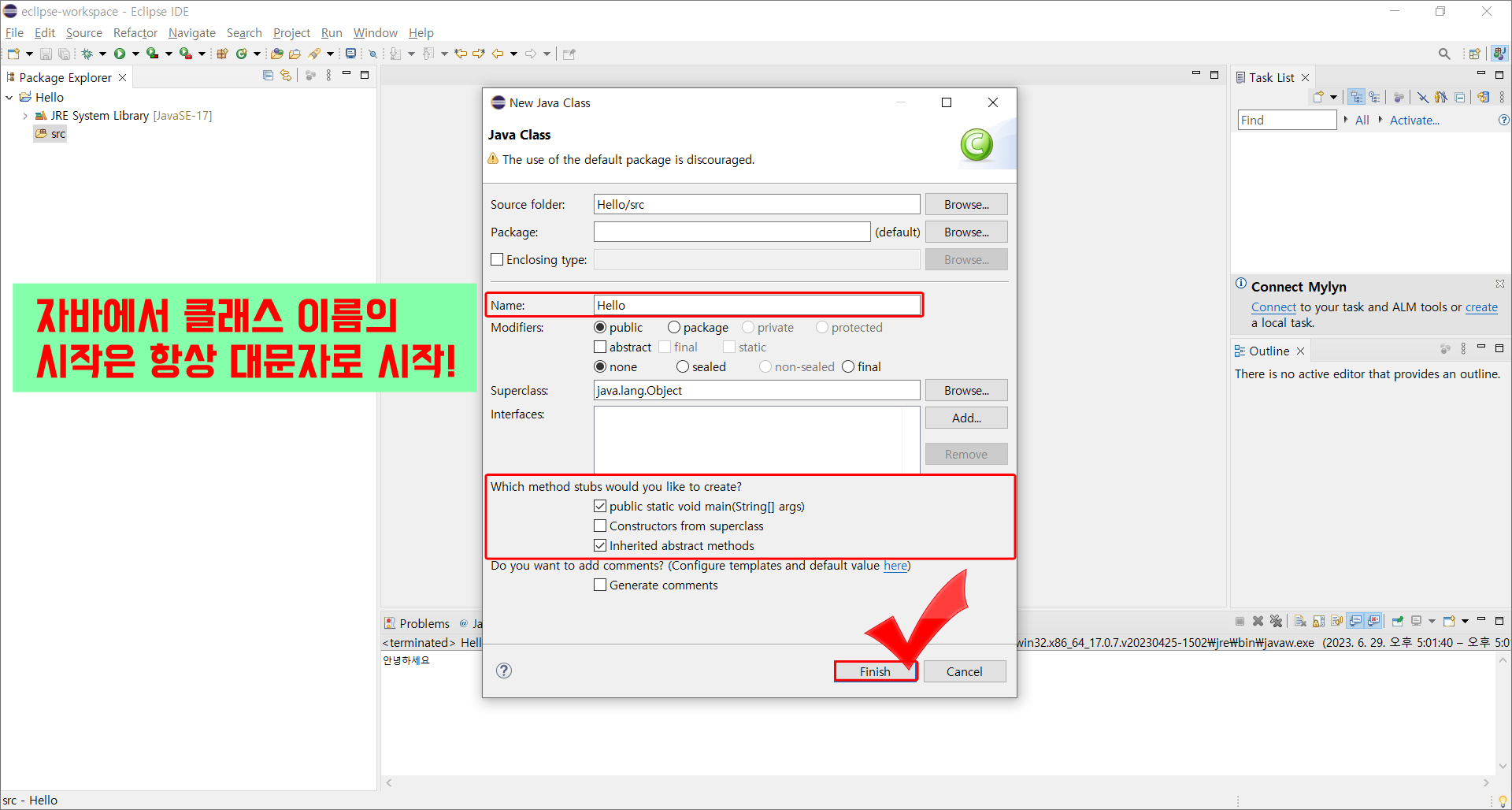The width and height of the screenshot is (1512, 810).
Task: Click the toolbar search magnifier icon
Action: pos(1444,54)
